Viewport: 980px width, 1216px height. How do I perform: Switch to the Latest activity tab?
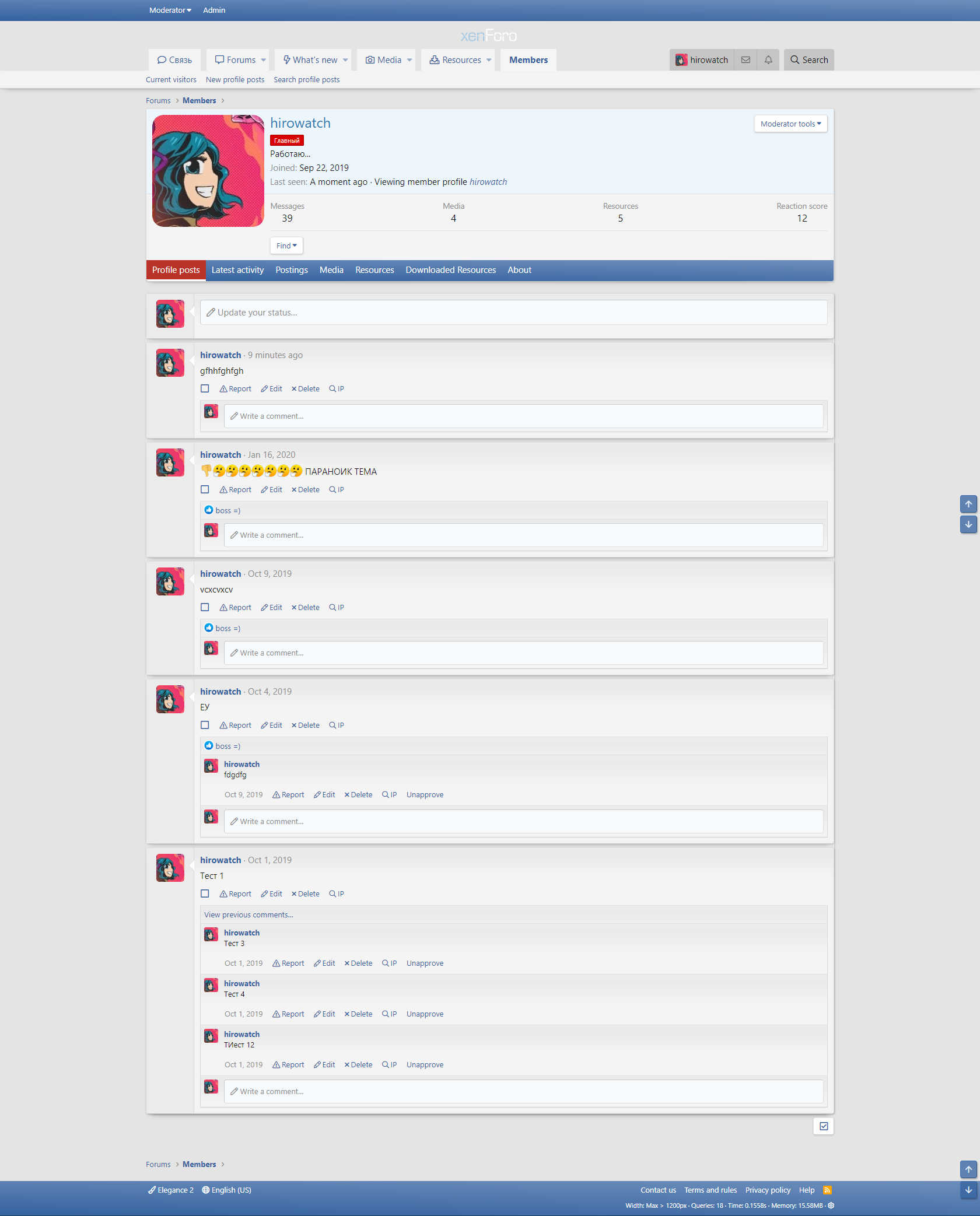point(237,270)
